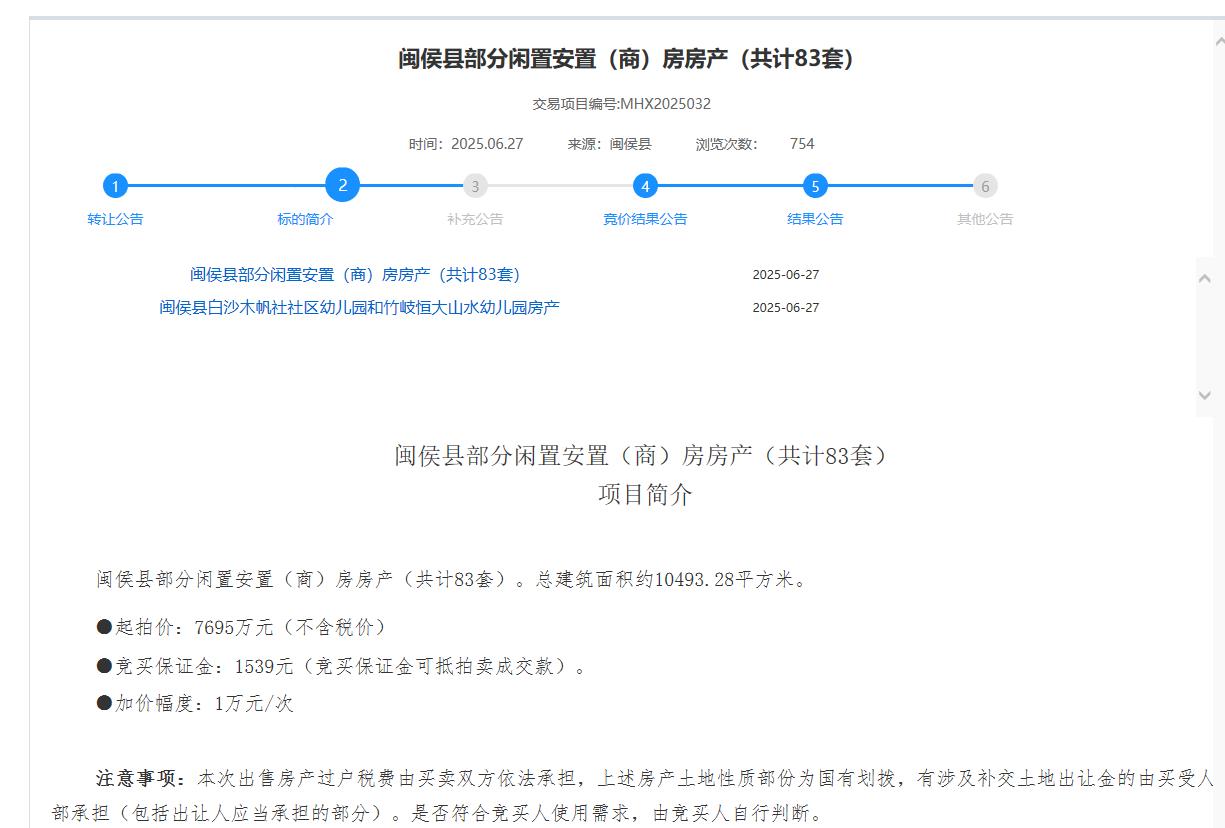This screenshot has width=1225, height=828.
Task: View the 竞价结果公告 tab
Action: click(645, 219)
